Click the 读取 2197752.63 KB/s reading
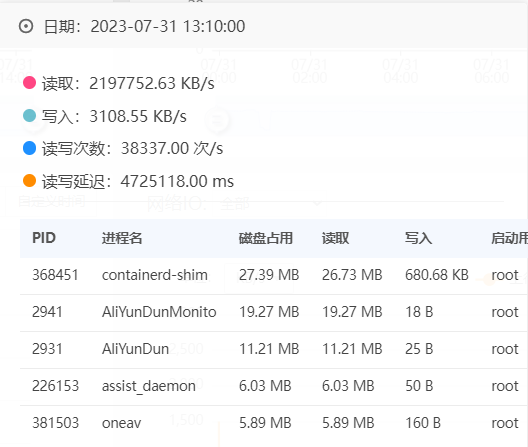The image size is (528, 447). [128, 83]
